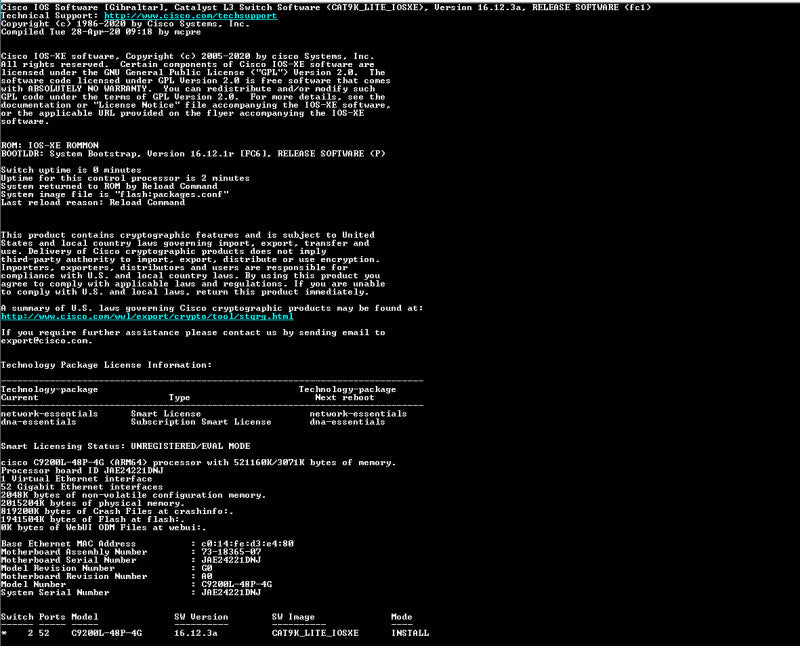Select 16.12.3a in the switch table row
Image resolution: width=800 pixels, height=646 pixels.
tap(196, 633)
